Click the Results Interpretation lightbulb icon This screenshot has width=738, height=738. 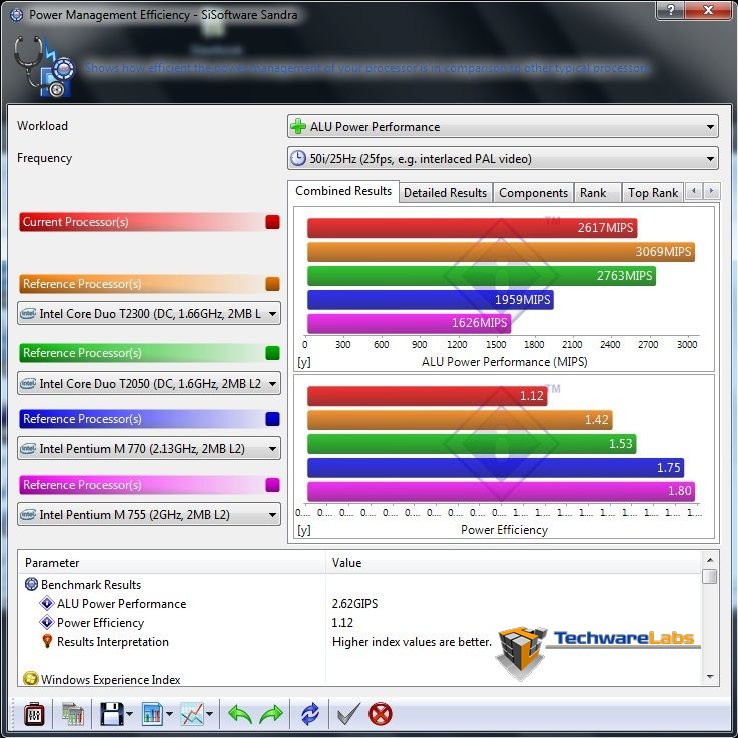(47, 641)
